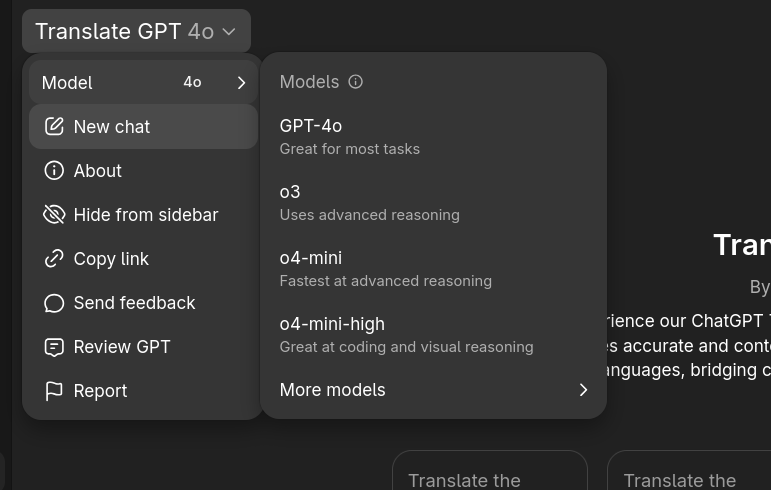Pick the o4-mini model
771x490 pixels.
pyautogui.click(x=433, y=269)
